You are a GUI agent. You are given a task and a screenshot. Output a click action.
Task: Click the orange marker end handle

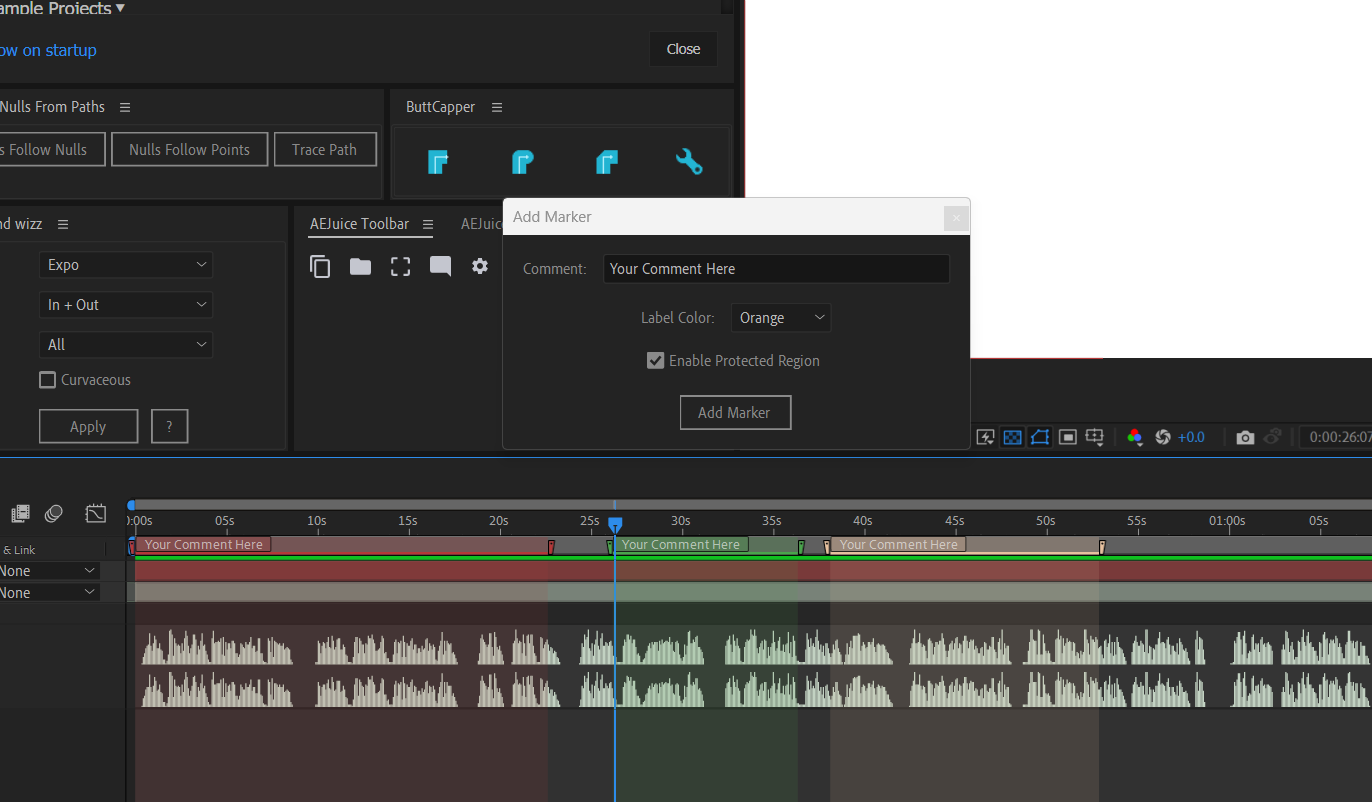1102,547
